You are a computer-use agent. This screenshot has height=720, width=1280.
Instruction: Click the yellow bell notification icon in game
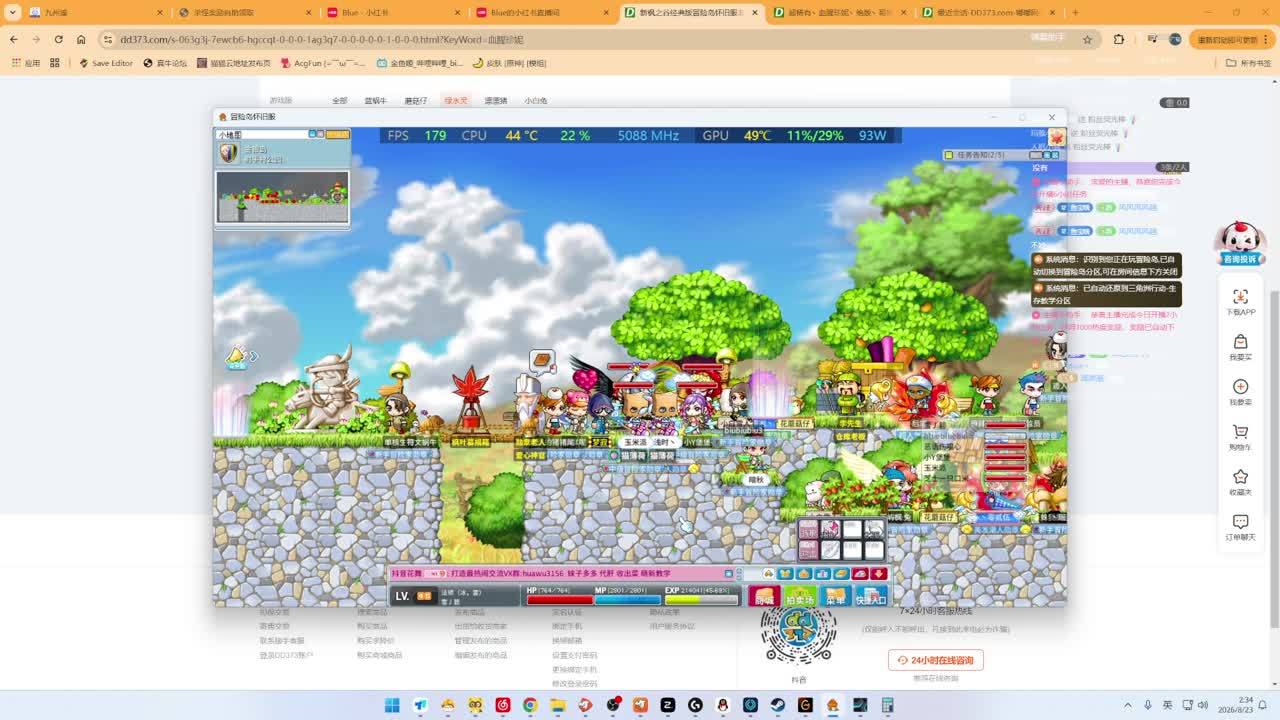coord(236,355)
